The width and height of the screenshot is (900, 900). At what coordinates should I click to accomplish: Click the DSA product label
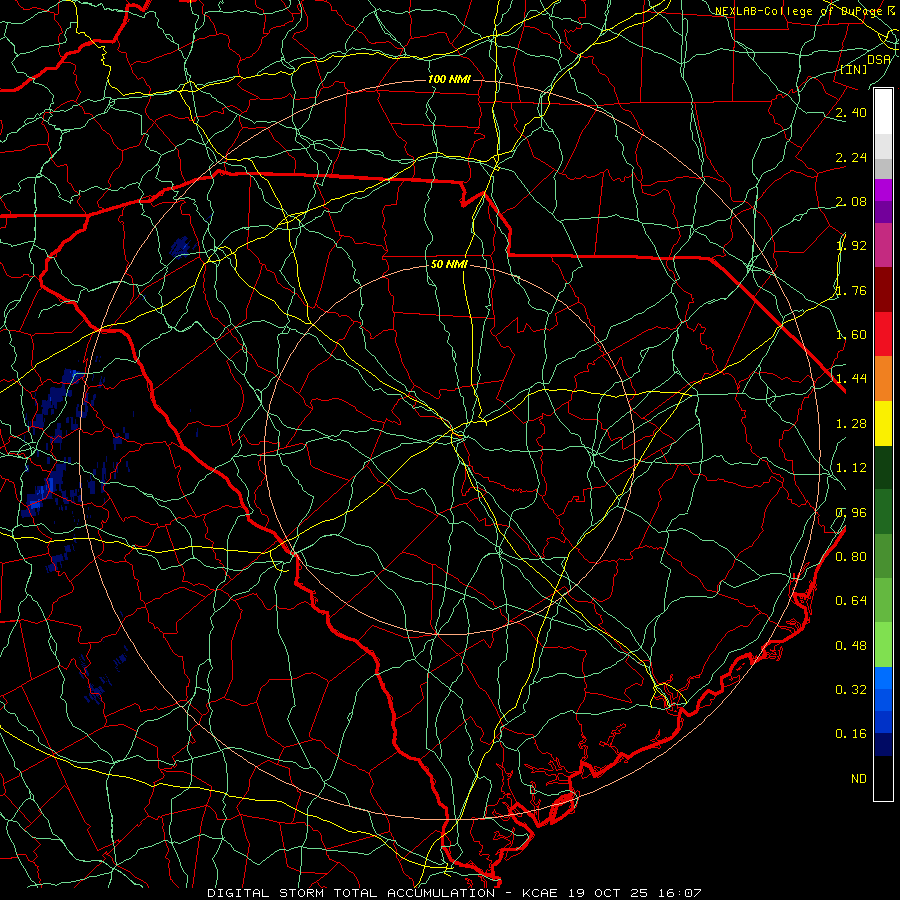coord(879,60)
